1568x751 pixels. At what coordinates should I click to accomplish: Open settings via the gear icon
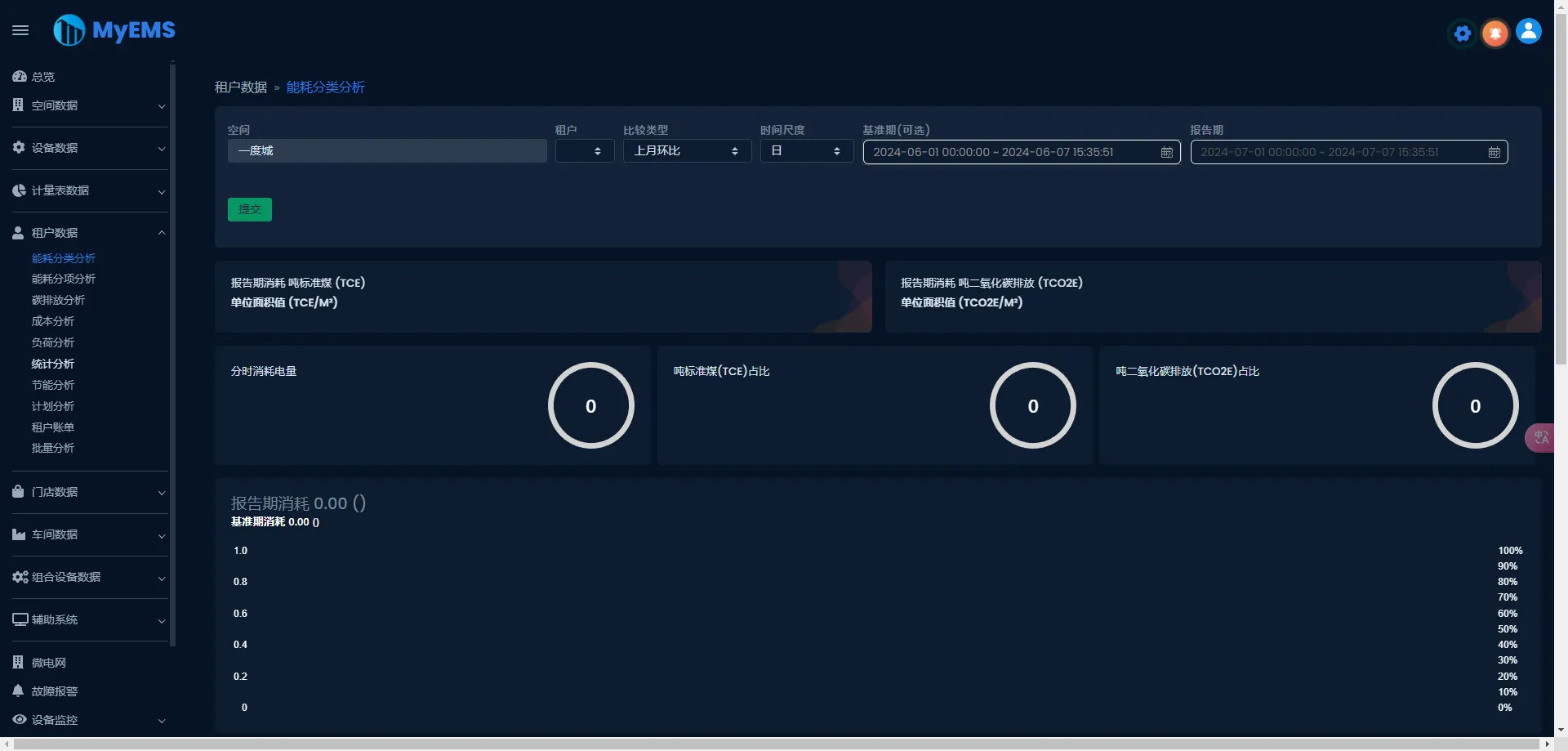[1463, 34]
